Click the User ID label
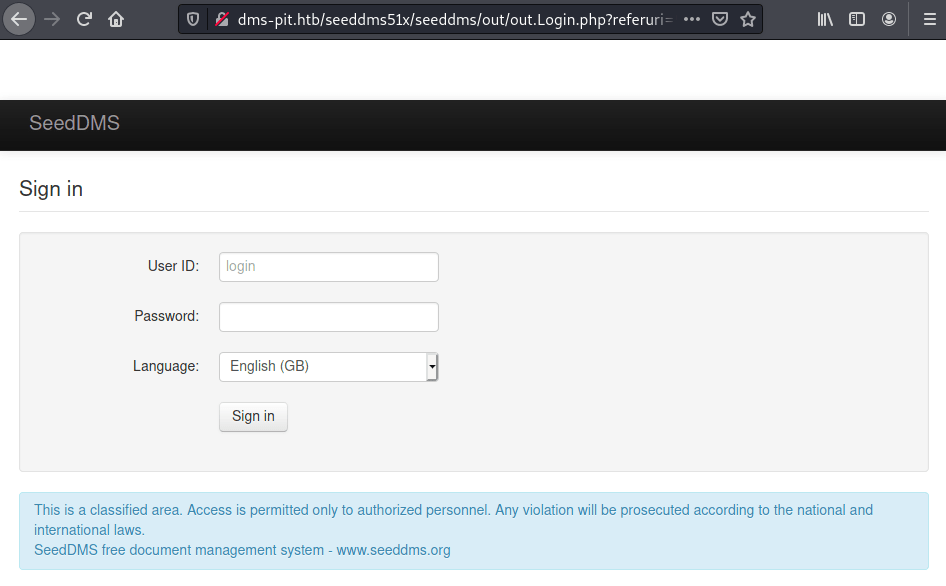 173,266
